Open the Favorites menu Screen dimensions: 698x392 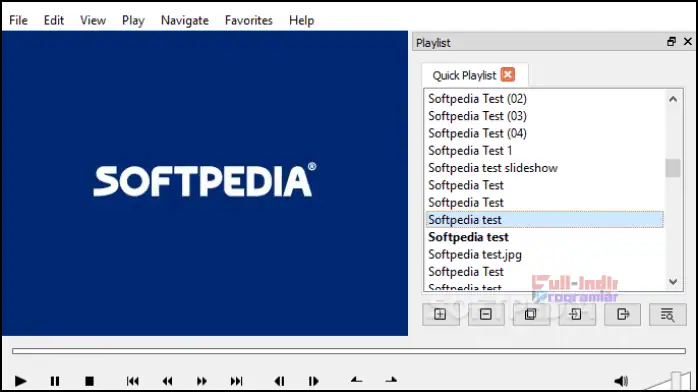click(x=248, y=20)
